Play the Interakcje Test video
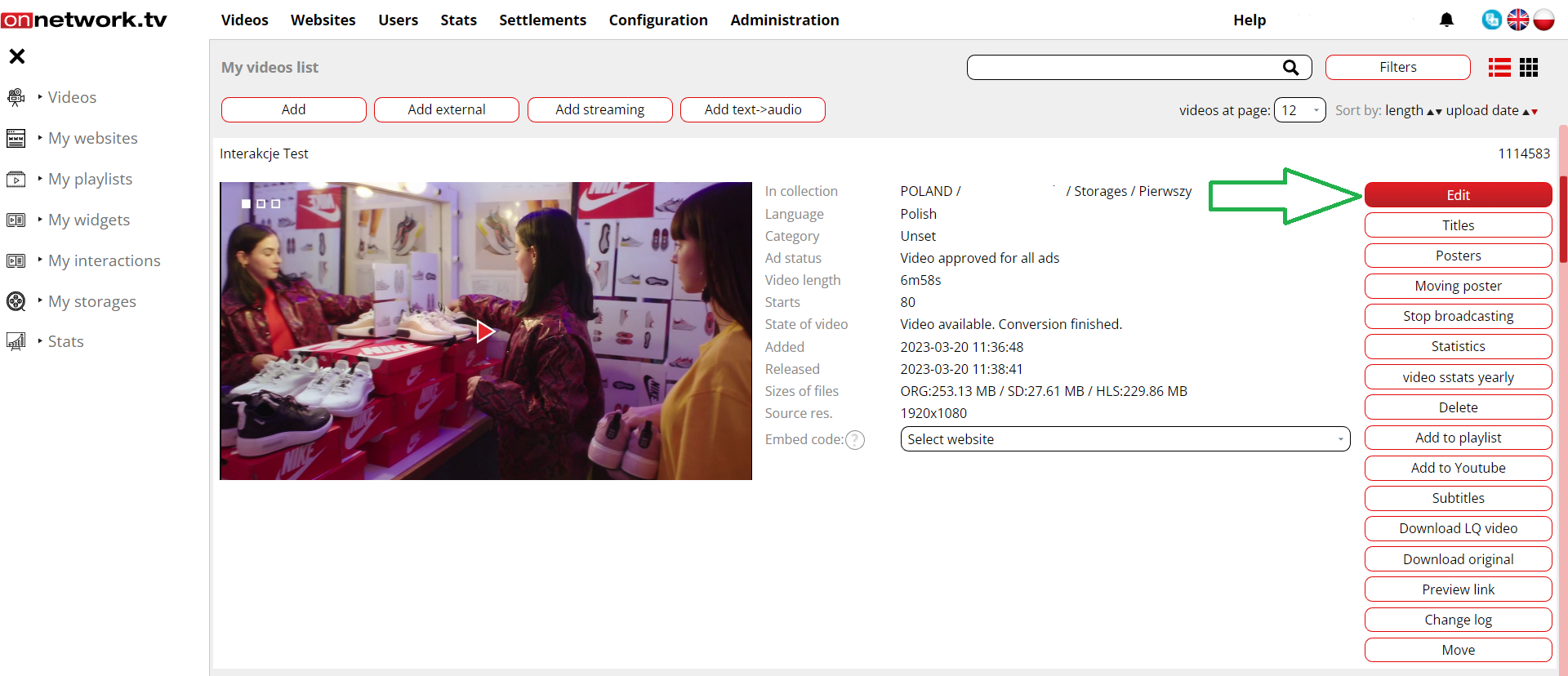The image size is (1568, 676). pos(485,331)
